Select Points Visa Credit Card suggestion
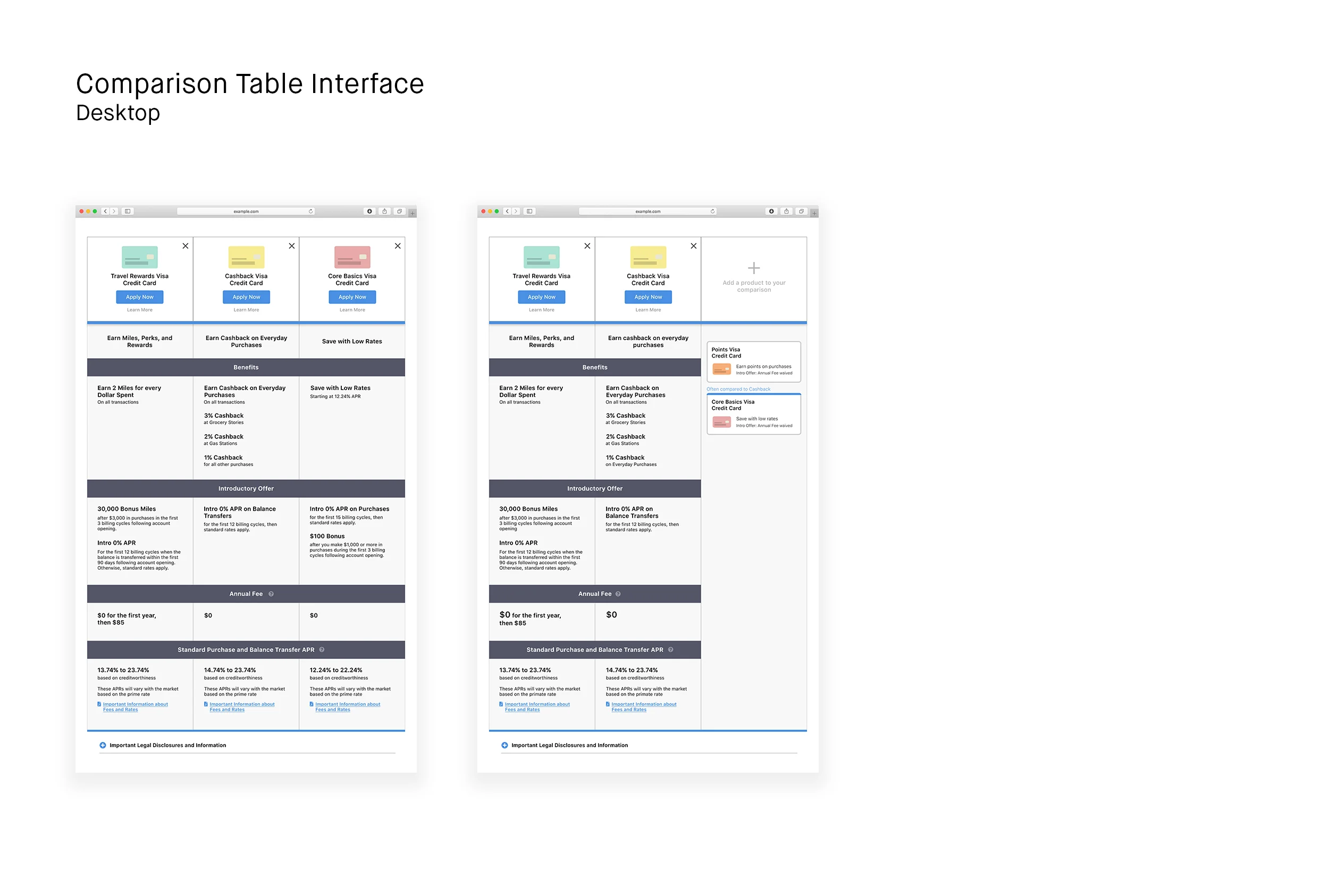Viewport: 1329px width, 896px height. (x=754, y=362)
